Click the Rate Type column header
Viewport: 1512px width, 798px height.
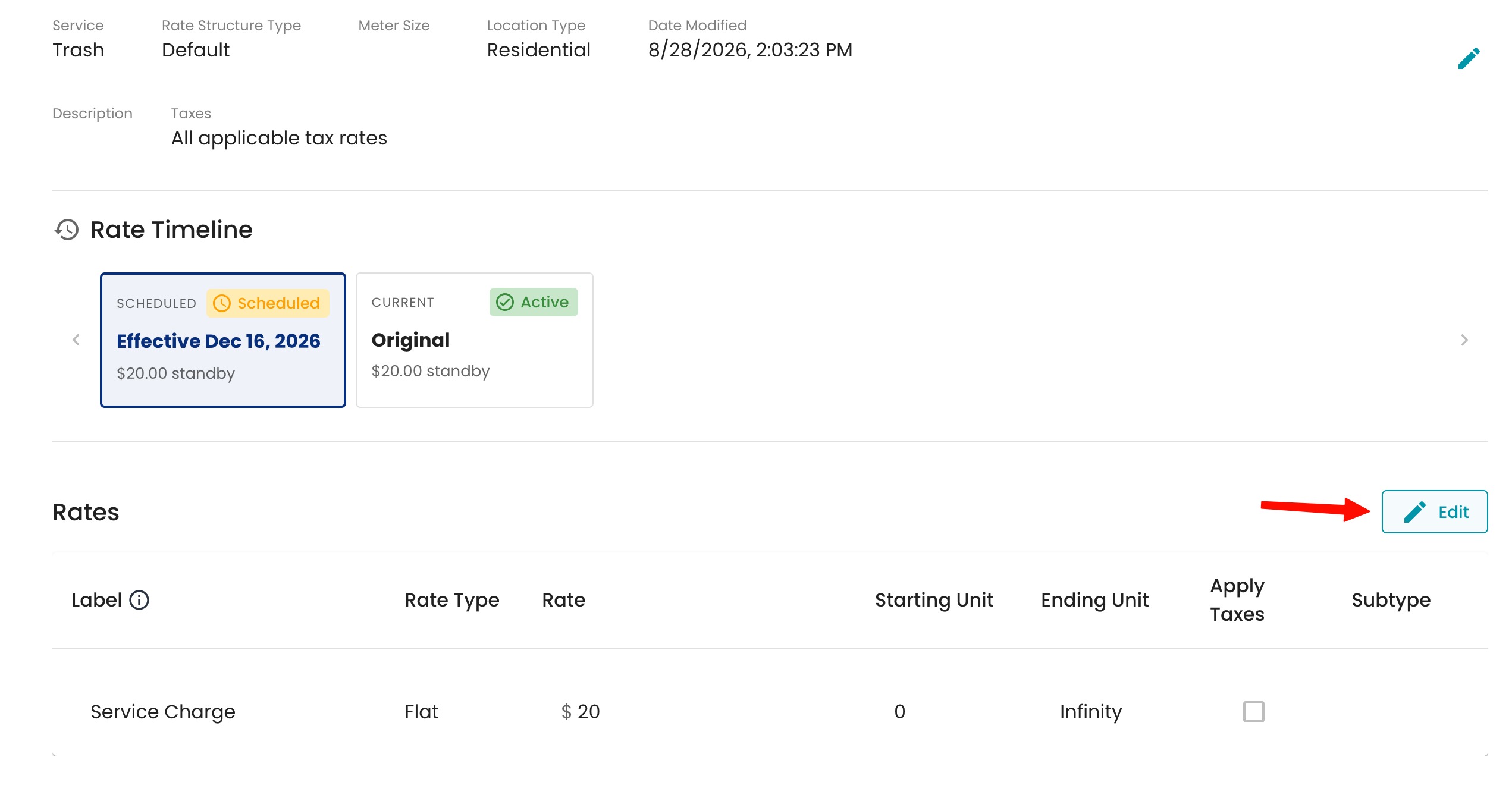pos(452,600)
